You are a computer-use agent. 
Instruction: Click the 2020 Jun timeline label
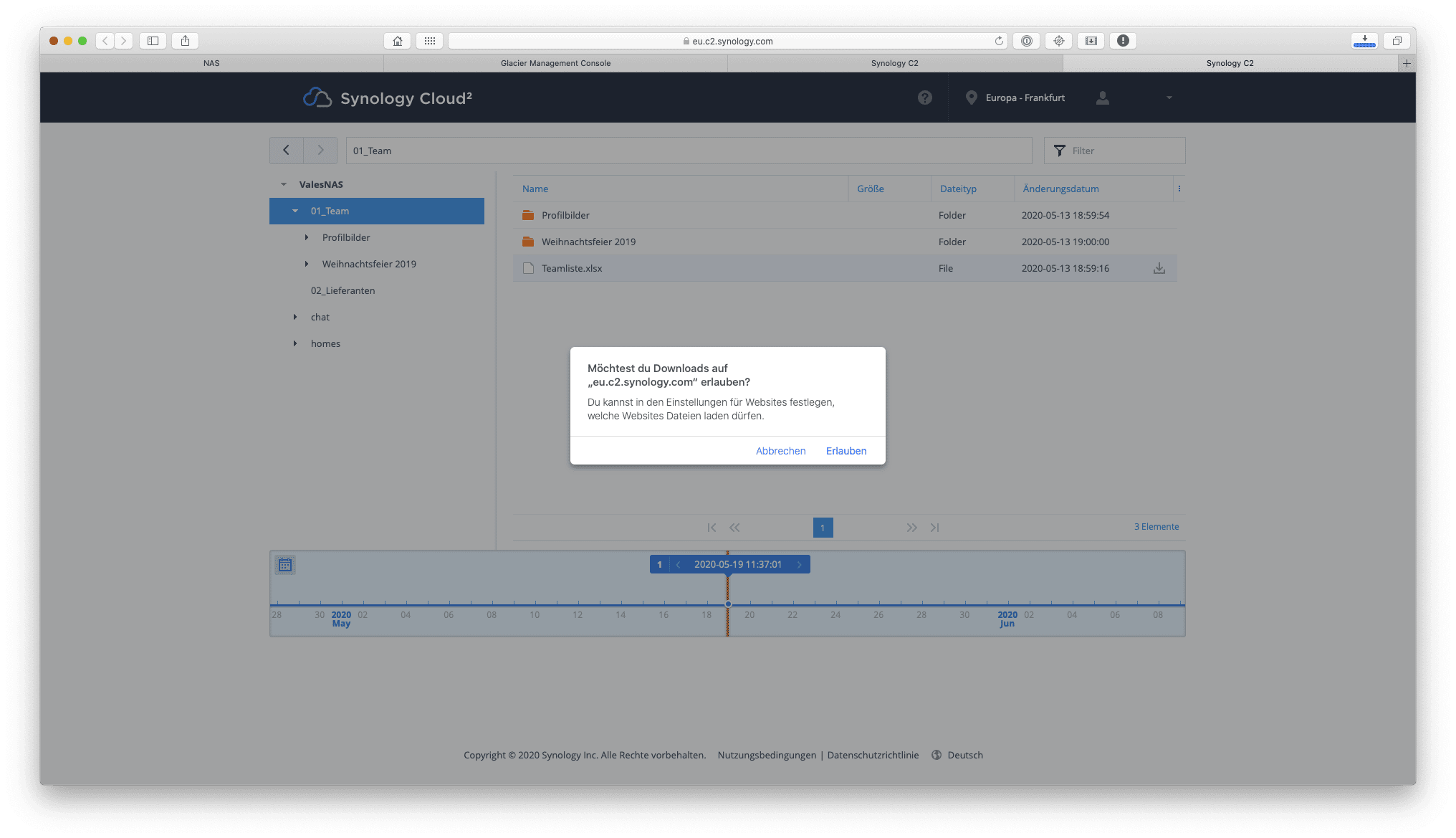[x=1007, y=619]
